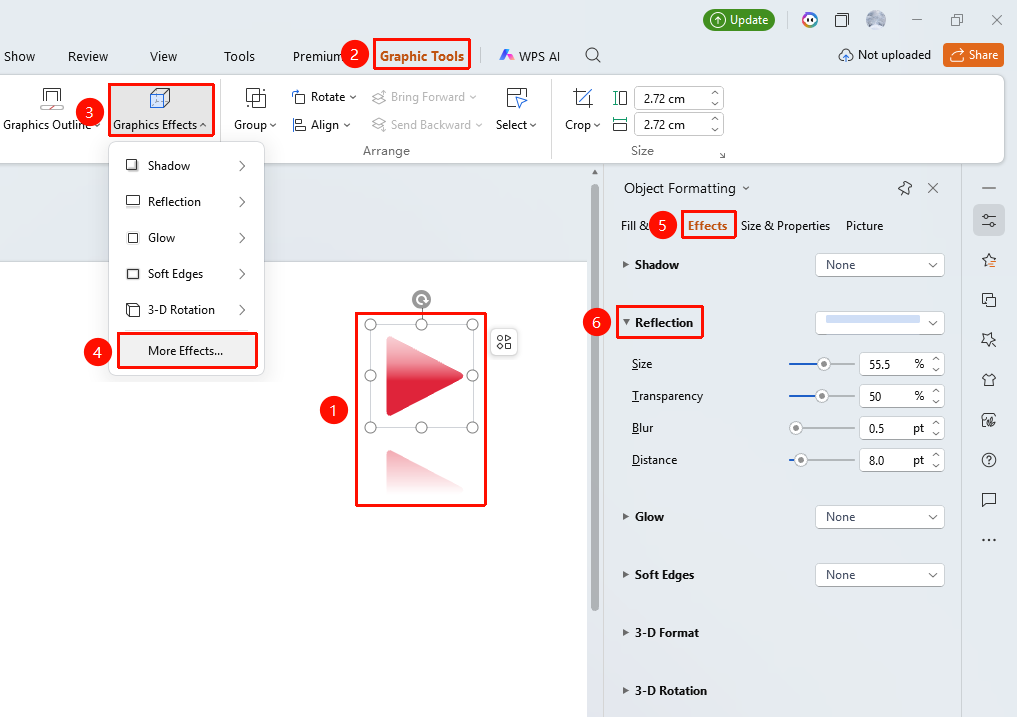Open the Select tool menu

coord(516,110)
